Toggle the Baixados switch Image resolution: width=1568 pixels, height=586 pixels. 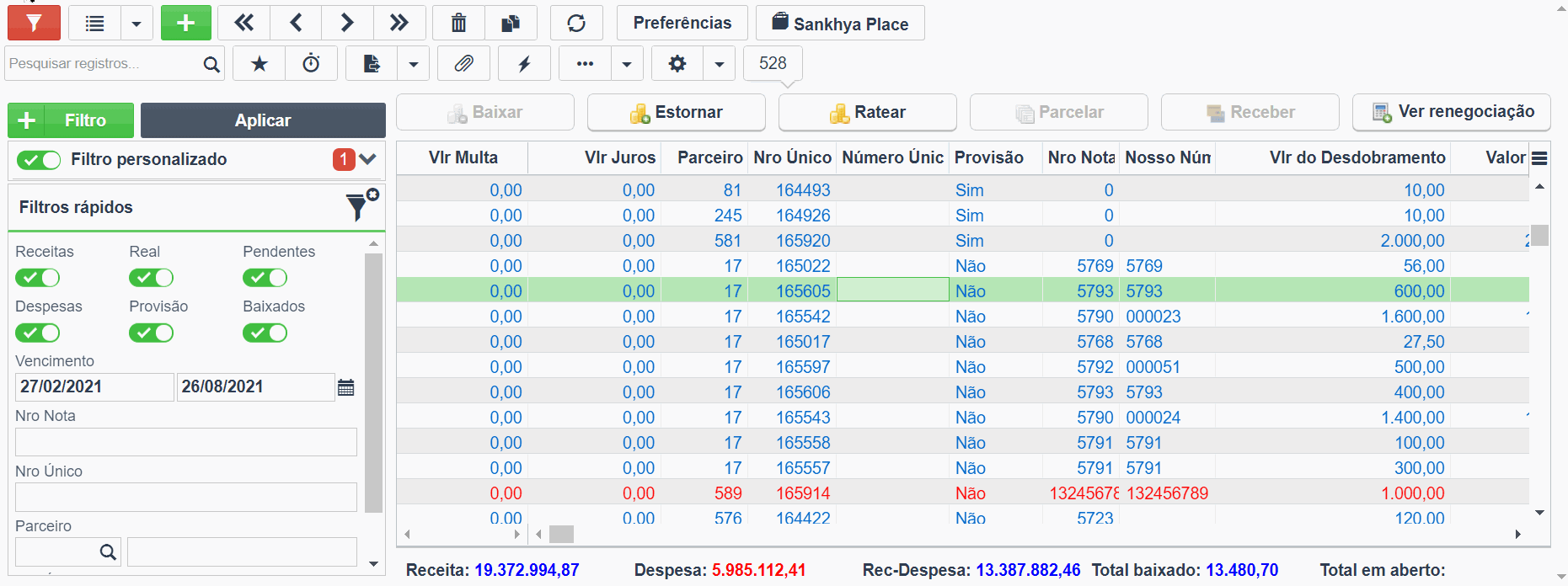coord(265,333)
